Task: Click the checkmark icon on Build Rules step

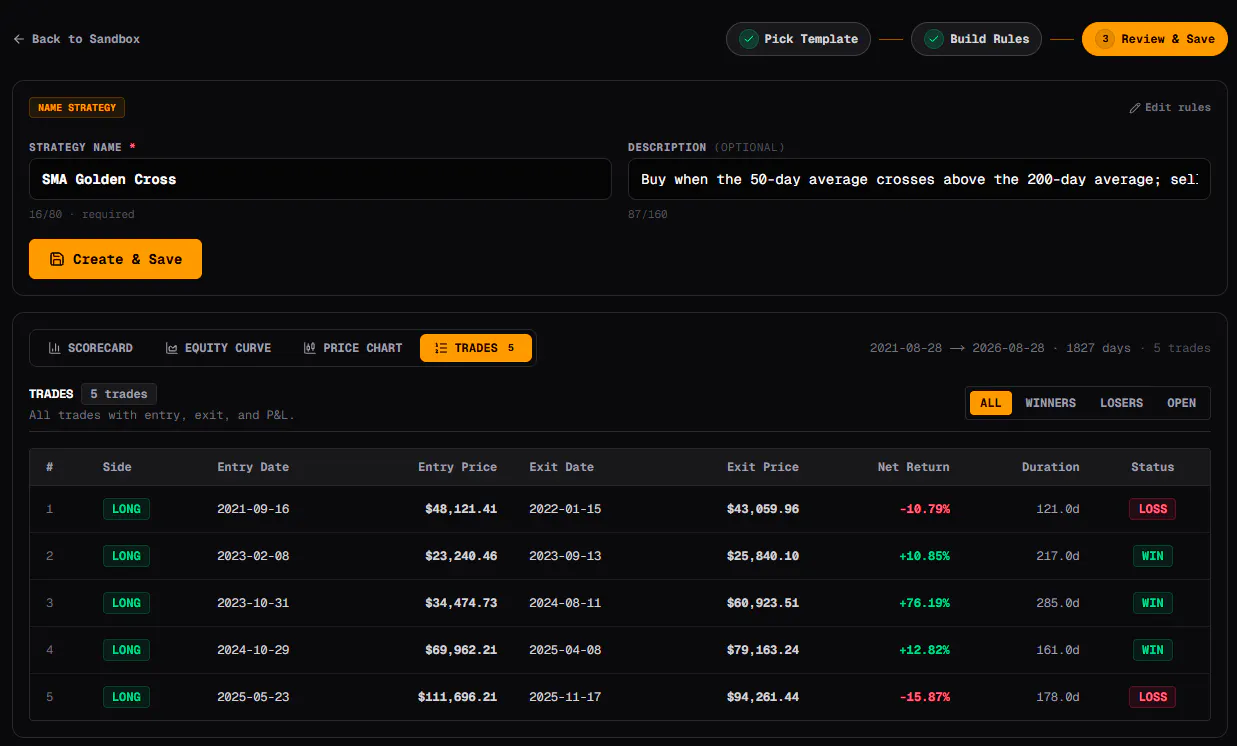Action: pos(933,39)
